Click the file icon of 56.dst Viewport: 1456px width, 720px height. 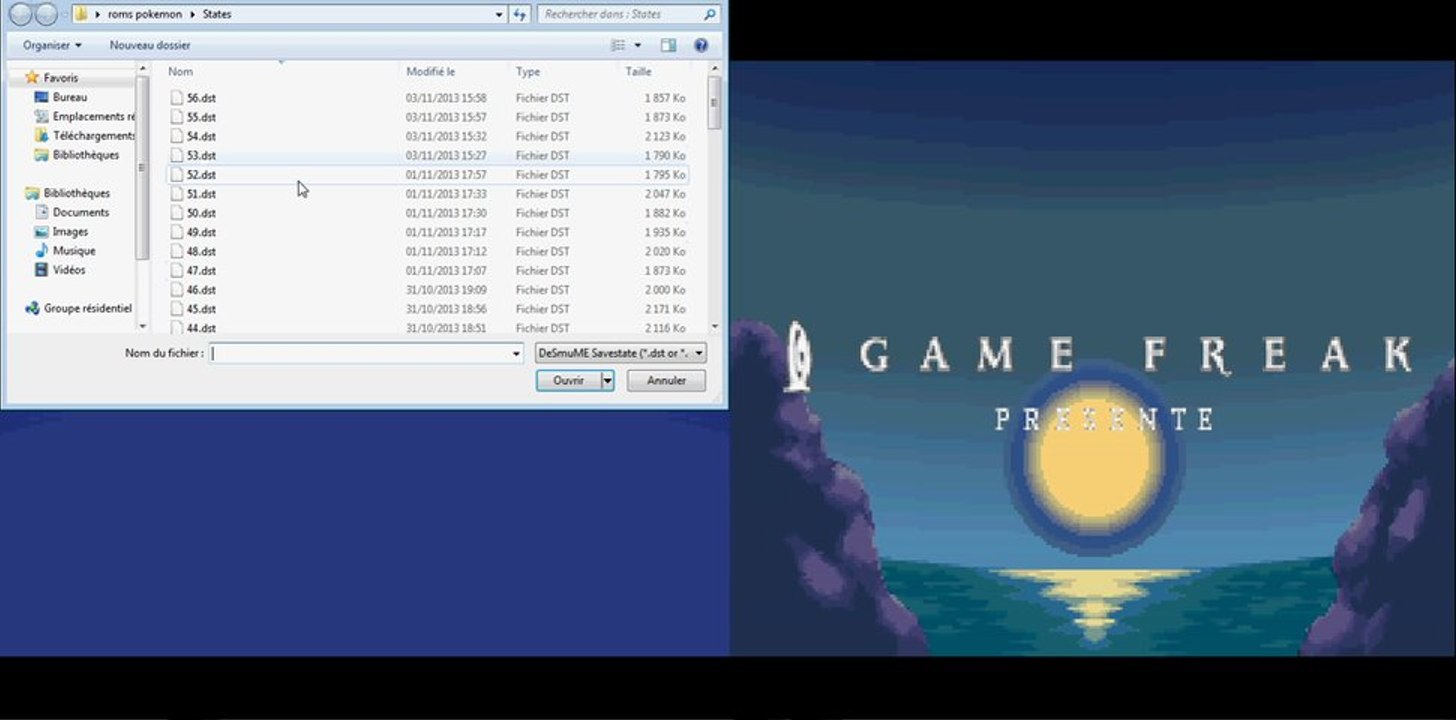click(177, 98)
